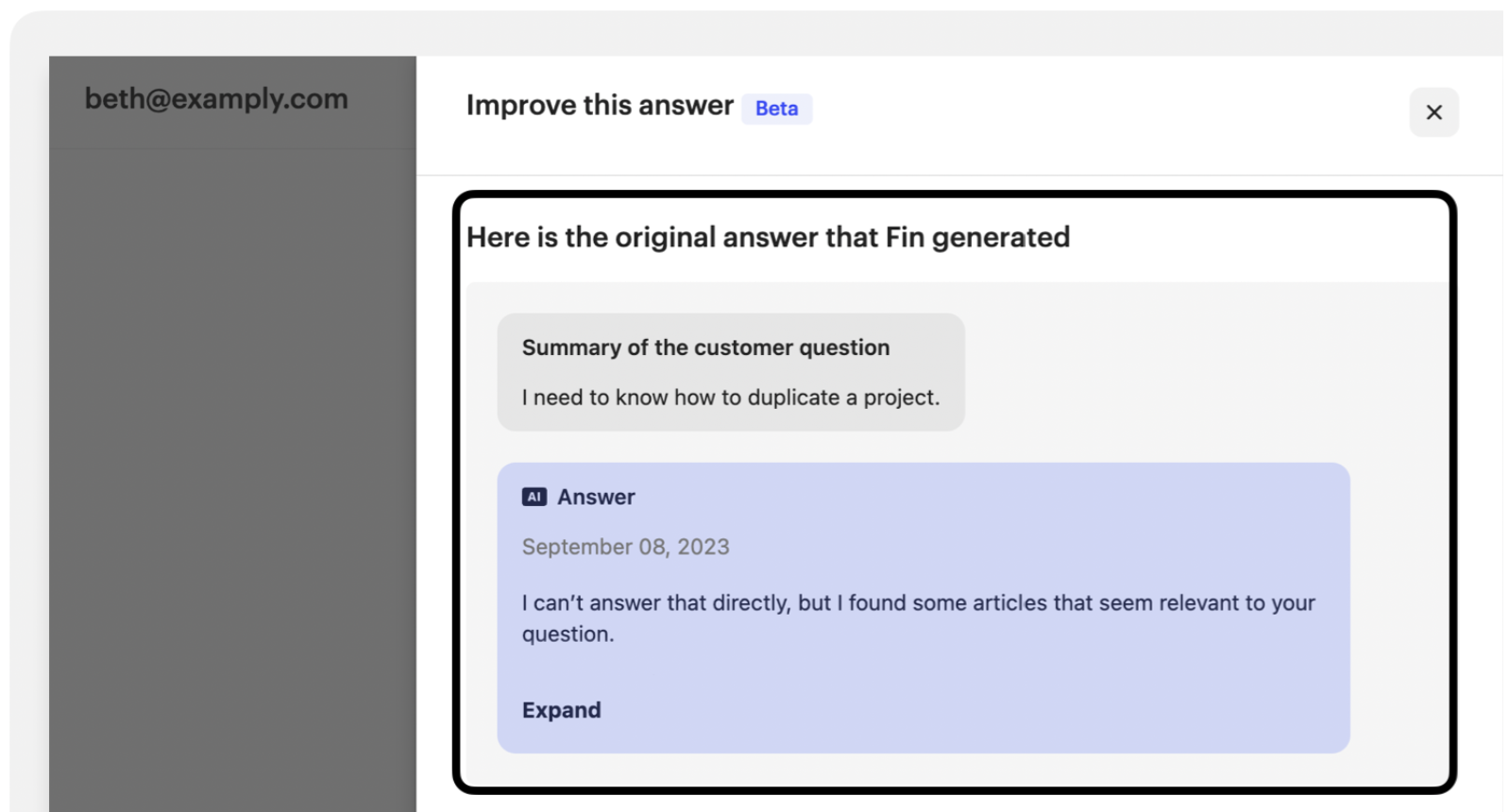Click the word "generated" in the heading

pyautogui.click(x=1000, y=237)
